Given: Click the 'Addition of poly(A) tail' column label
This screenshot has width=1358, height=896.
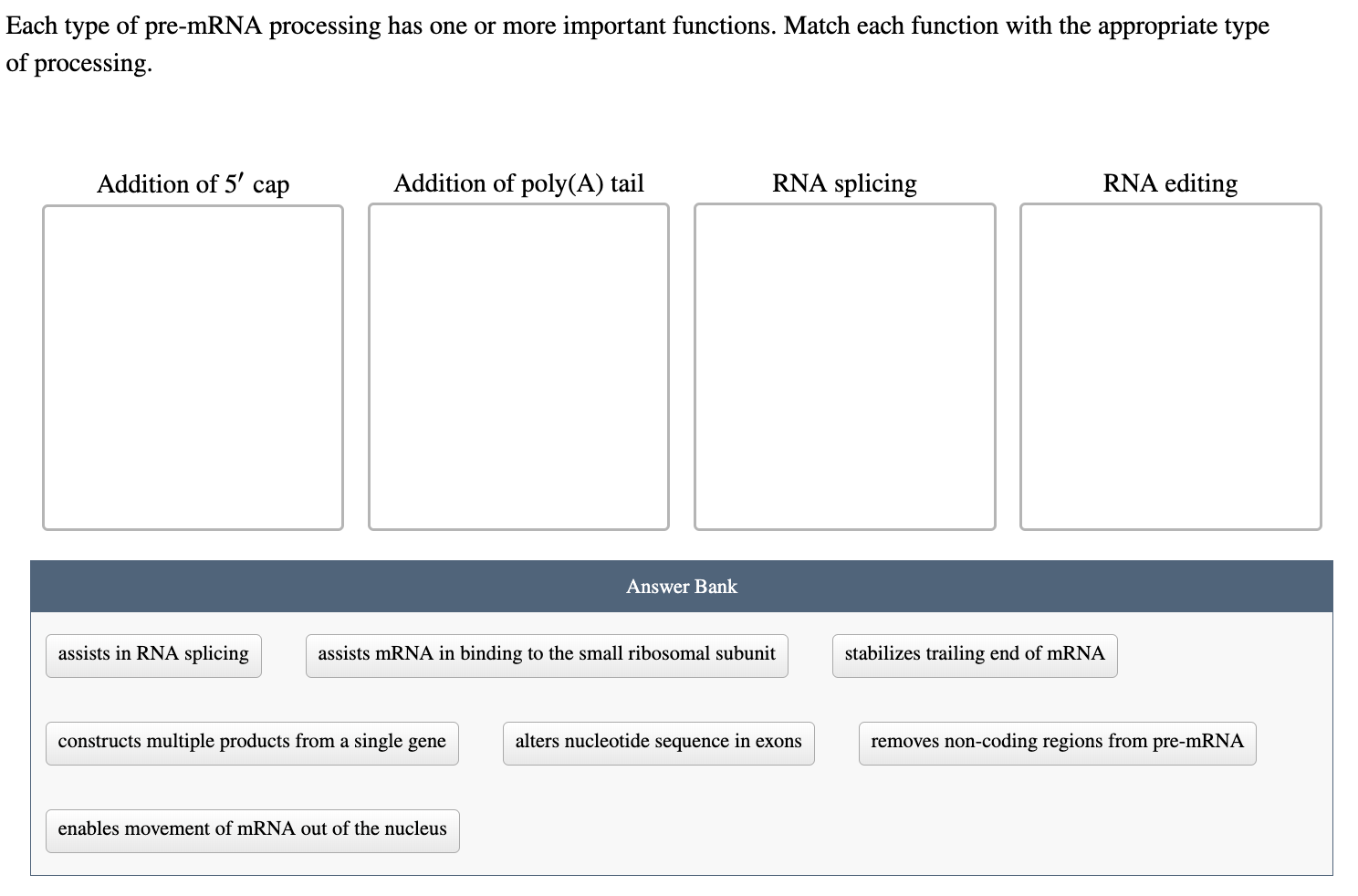Looking at the screenshot, I should coord(518,183).
